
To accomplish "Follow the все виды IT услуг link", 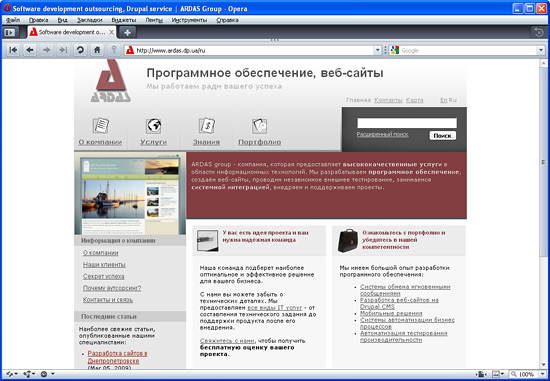I will click(x=275, y=308).
